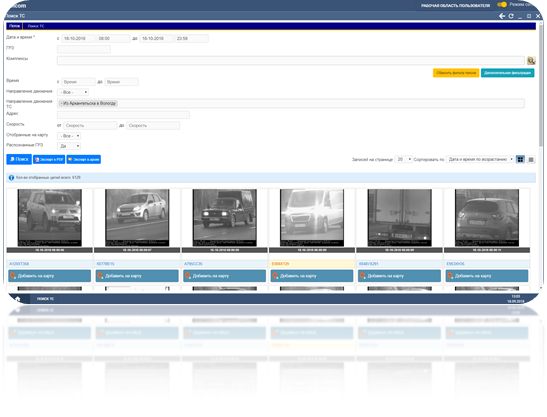This screenshot has width=547, height=417.
Task: Open the home icon in the bottom bar
Action: [17, 299]
